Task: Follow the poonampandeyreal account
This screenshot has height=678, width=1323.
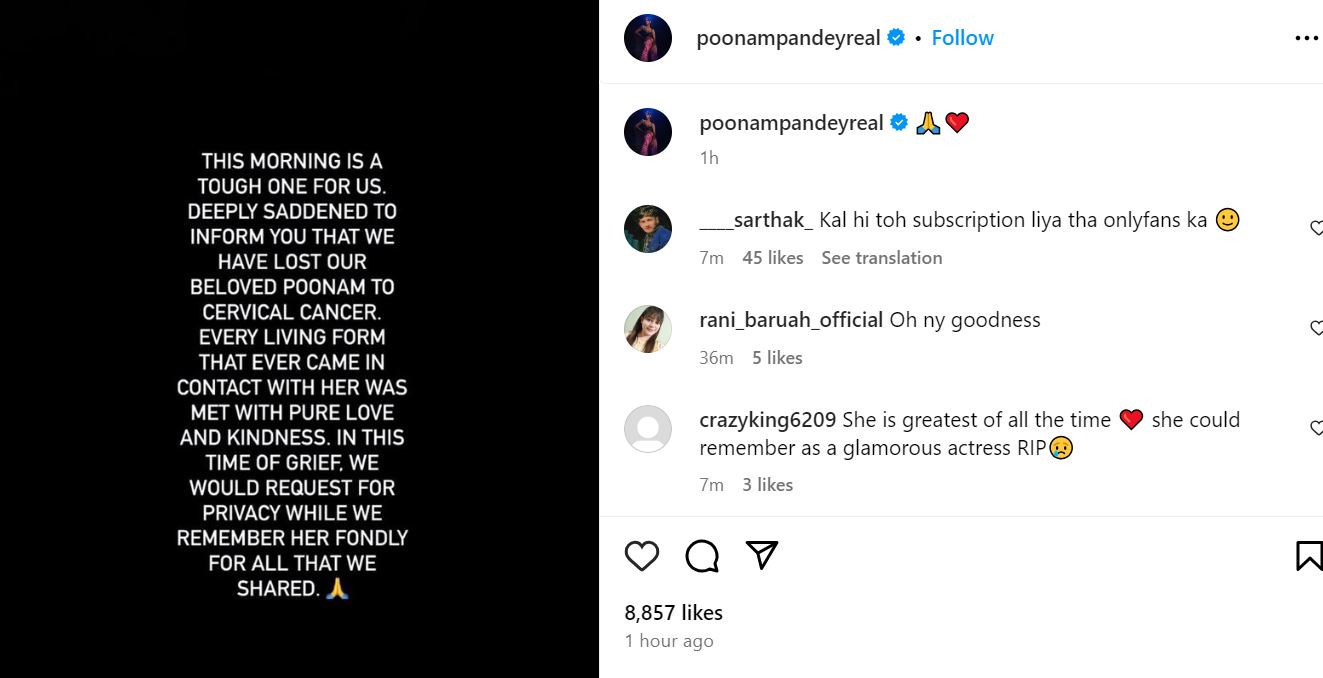Action: [x=962, y=38]
